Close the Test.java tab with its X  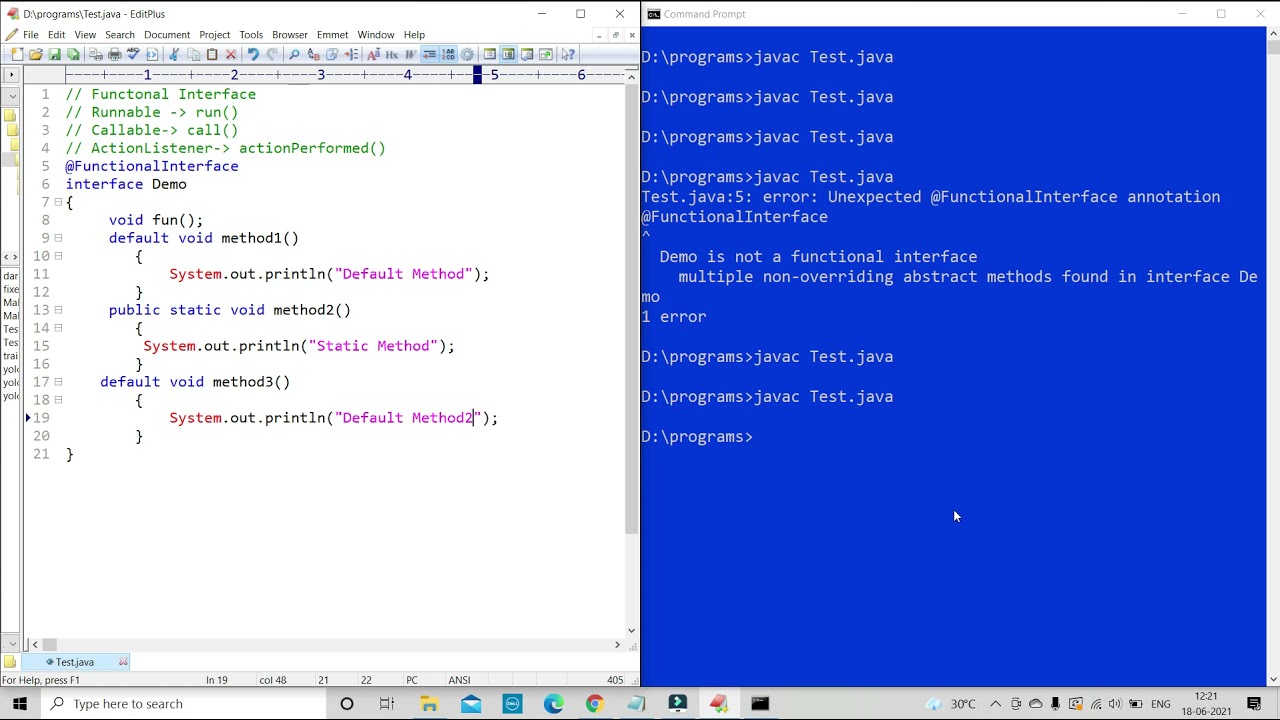coord(123,662)
